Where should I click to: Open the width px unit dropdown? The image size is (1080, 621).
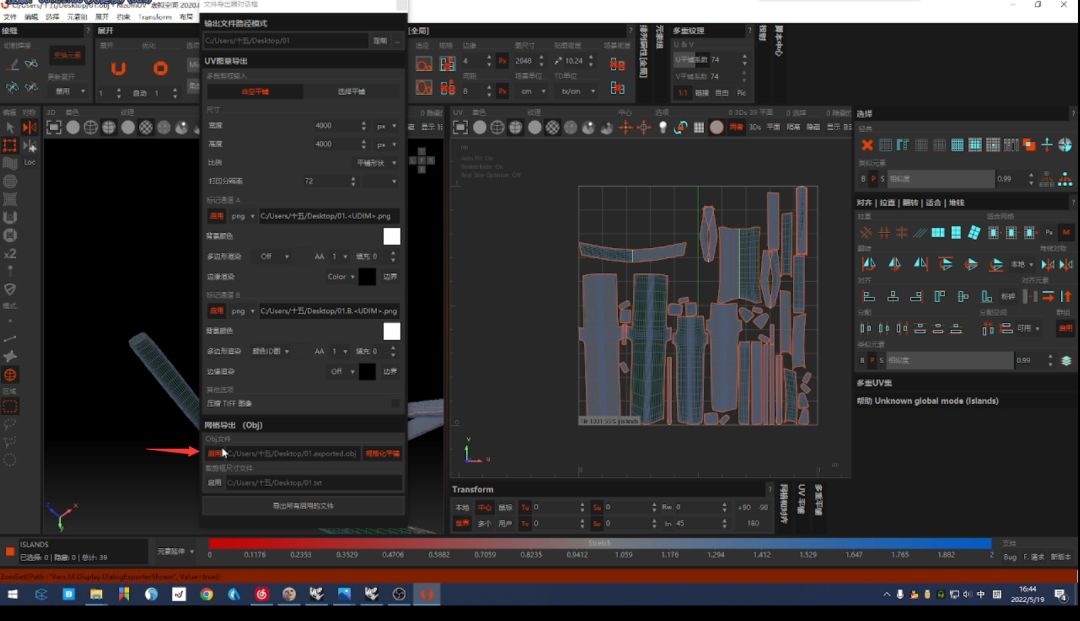pos(386,126)
